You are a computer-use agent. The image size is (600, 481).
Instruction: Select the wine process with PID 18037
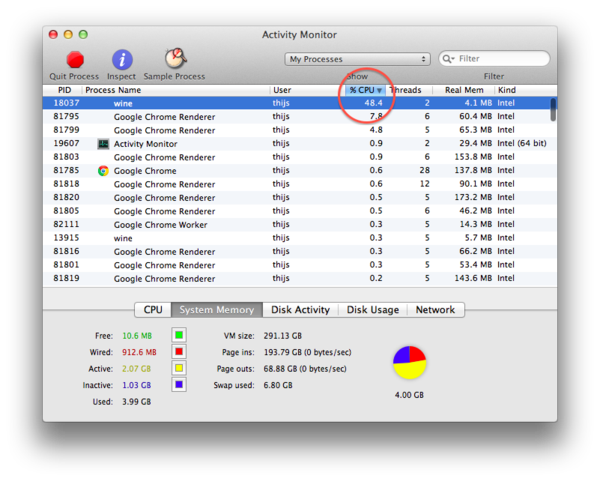[x=300, y=103]
